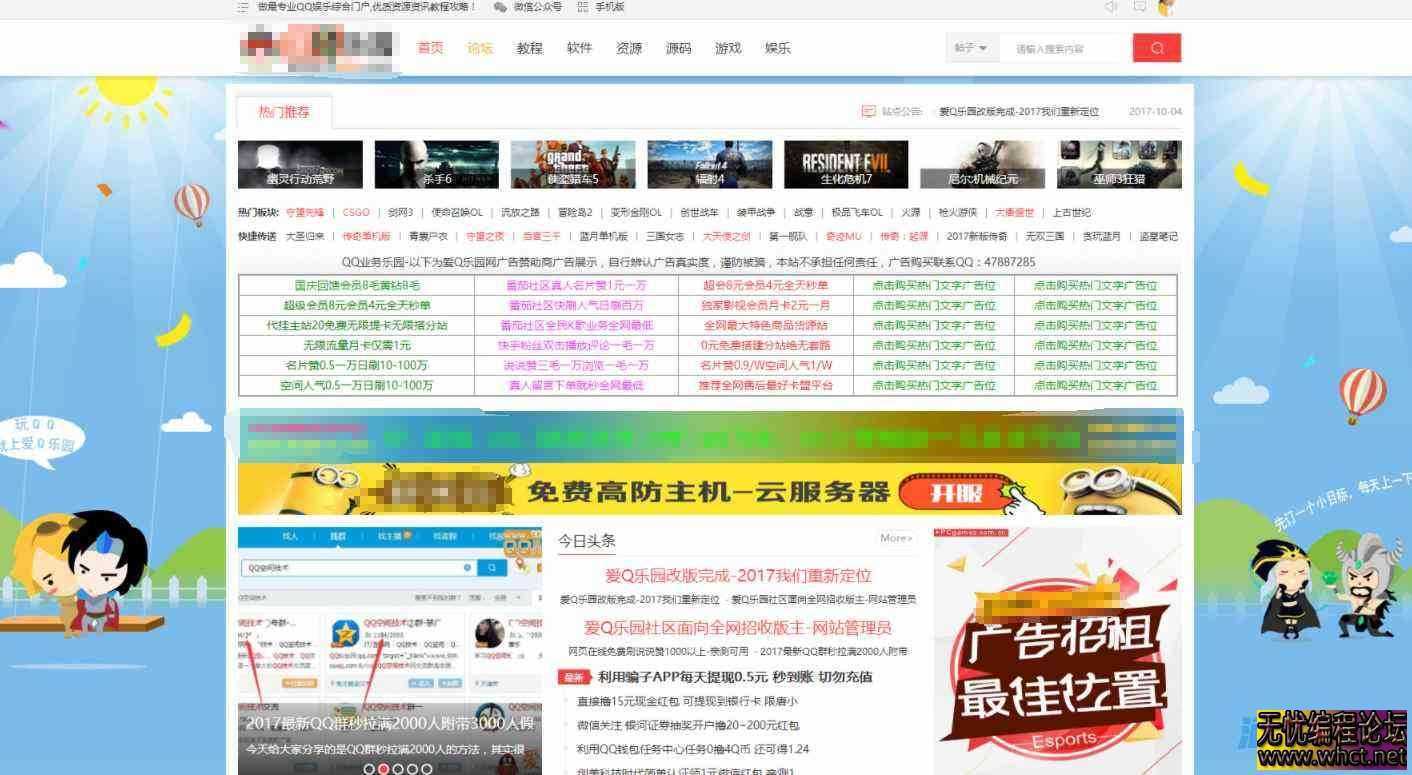Image resolution: width=1412 pixels, height=775 pixels.
Task: Open the 生化危机7 game thumbnail
Action: pos(846,163)
